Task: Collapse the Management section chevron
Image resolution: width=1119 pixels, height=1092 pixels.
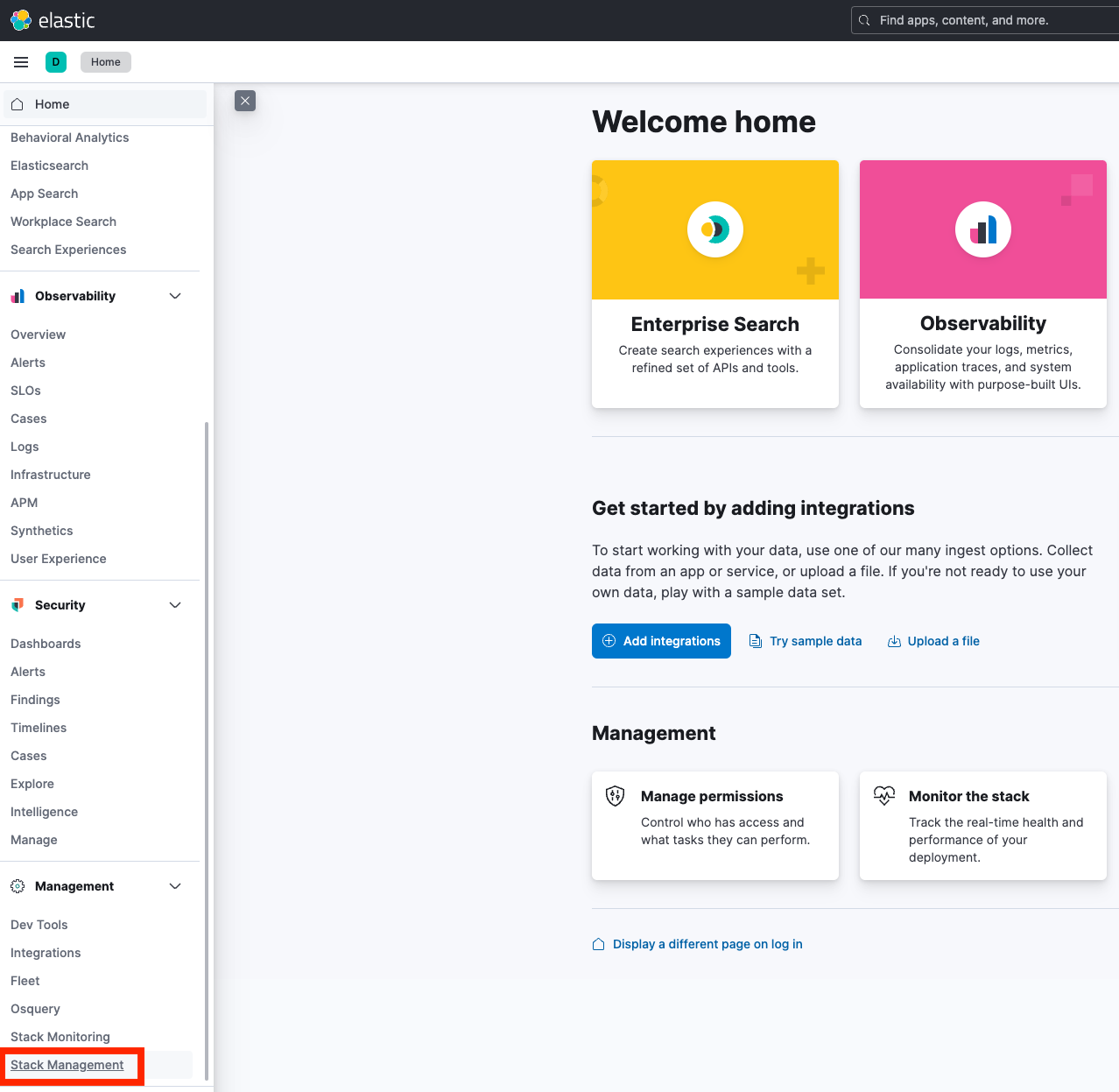Action: point(175,886)
